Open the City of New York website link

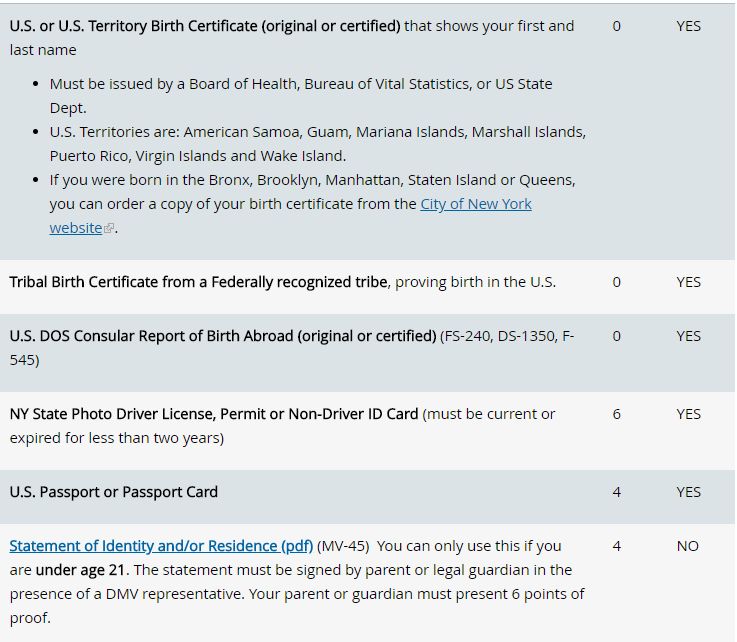coord(475,204)
